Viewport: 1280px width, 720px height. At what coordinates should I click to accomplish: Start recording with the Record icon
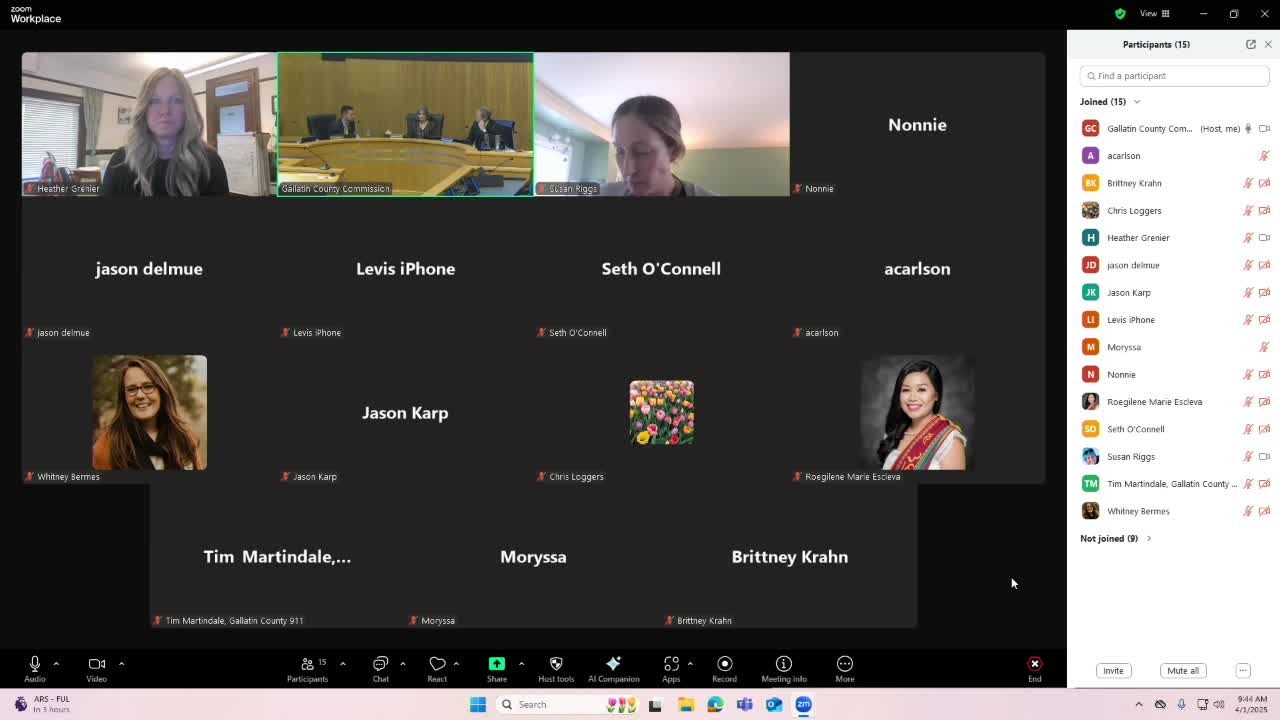click(724, 664)
